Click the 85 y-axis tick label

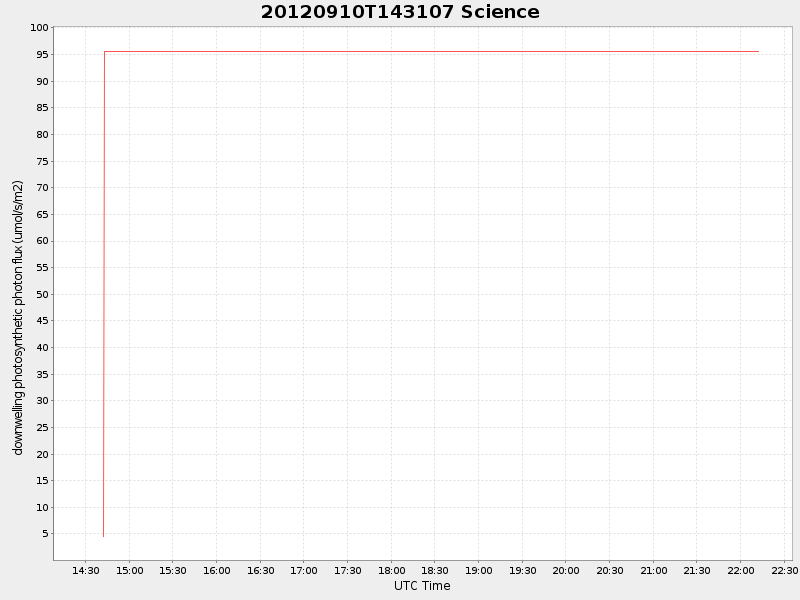pos(42,108)
